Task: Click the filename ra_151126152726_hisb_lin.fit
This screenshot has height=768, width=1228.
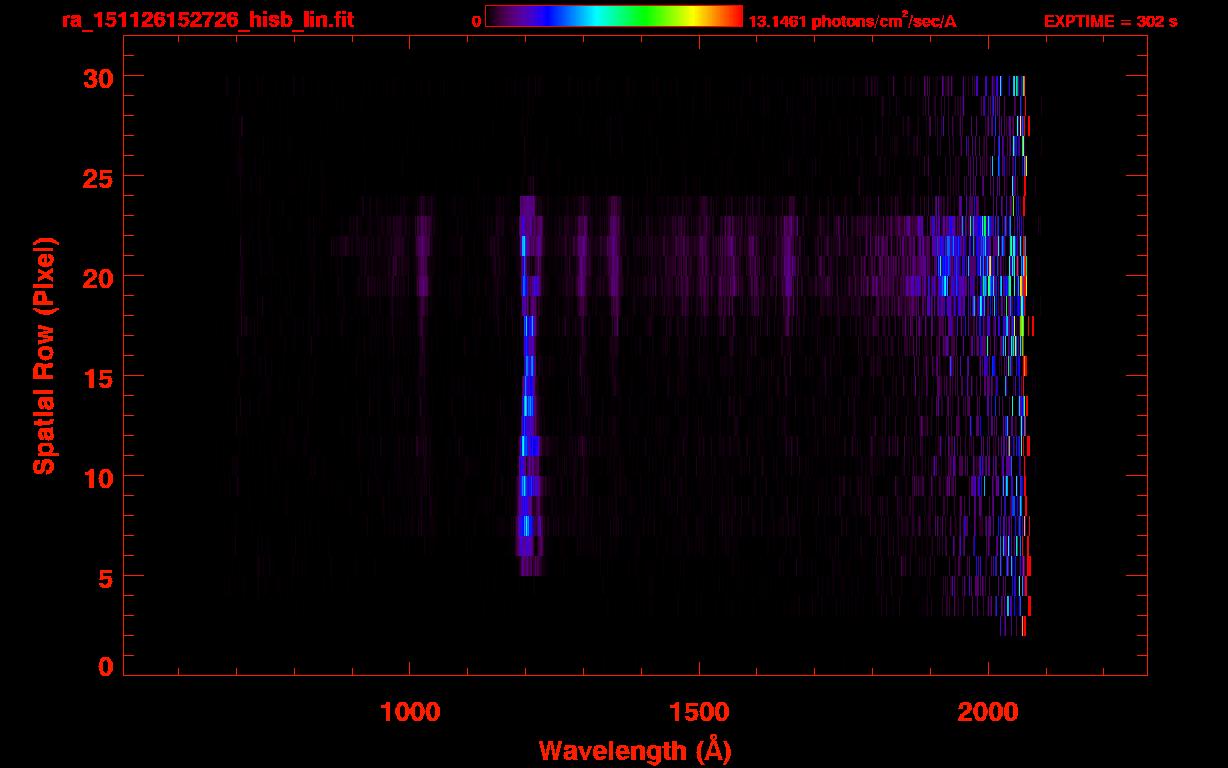Action: (x=206, y=19)
